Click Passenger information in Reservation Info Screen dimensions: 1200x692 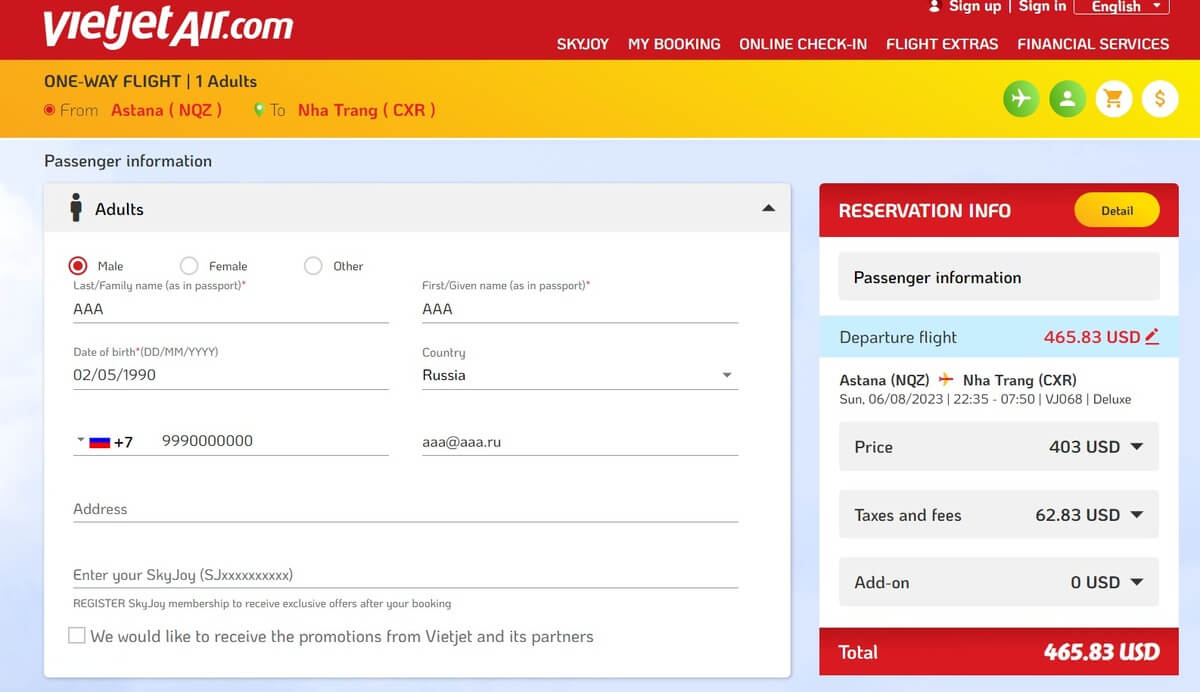point(998,277)
